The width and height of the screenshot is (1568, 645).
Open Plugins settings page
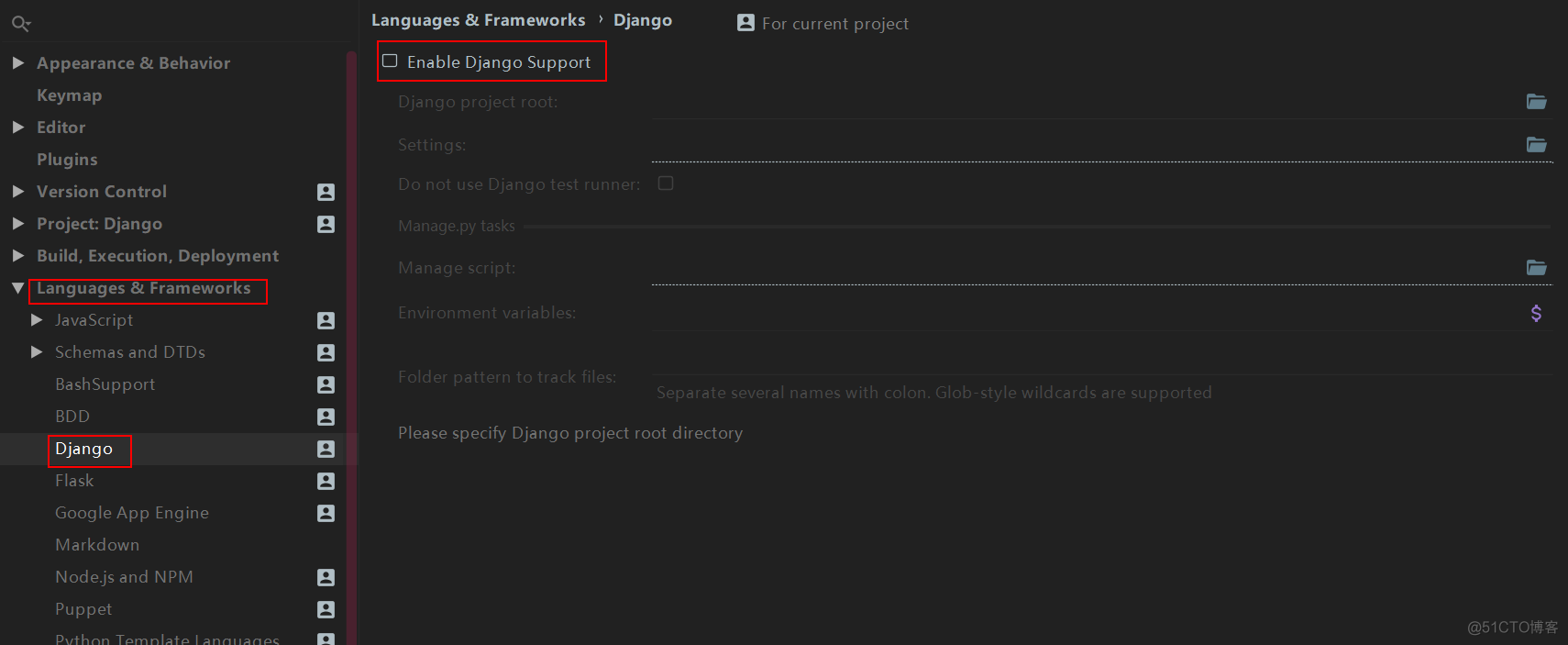67,160
